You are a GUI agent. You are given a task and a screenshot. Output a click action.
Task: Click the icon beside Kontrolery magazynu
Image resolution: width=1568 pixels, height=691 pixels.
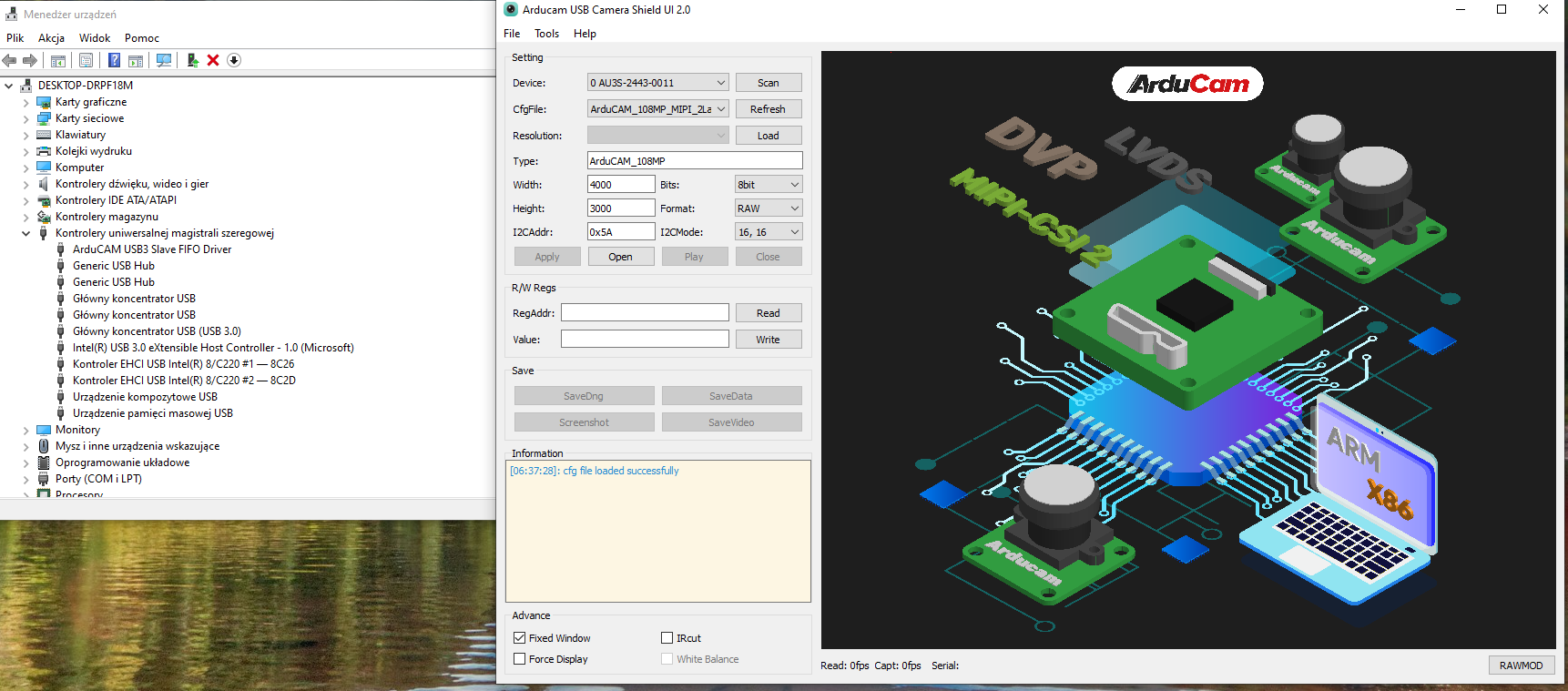click(x=44, y=217)
